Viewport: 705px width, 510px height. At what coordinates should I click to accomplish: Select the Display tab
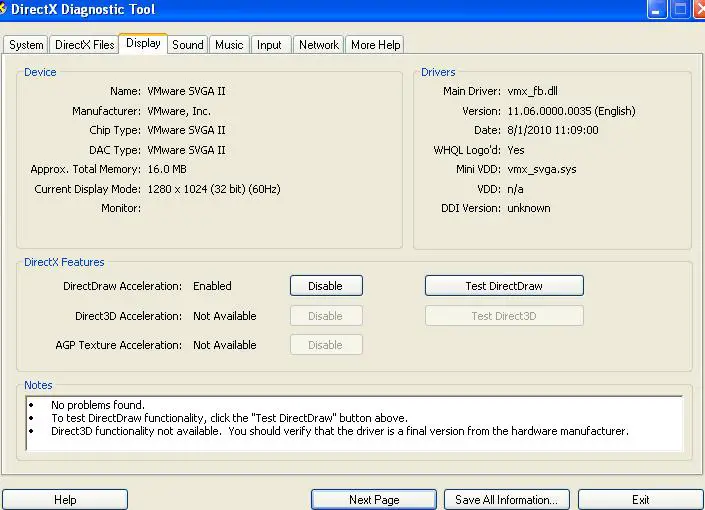click(143, 43)
